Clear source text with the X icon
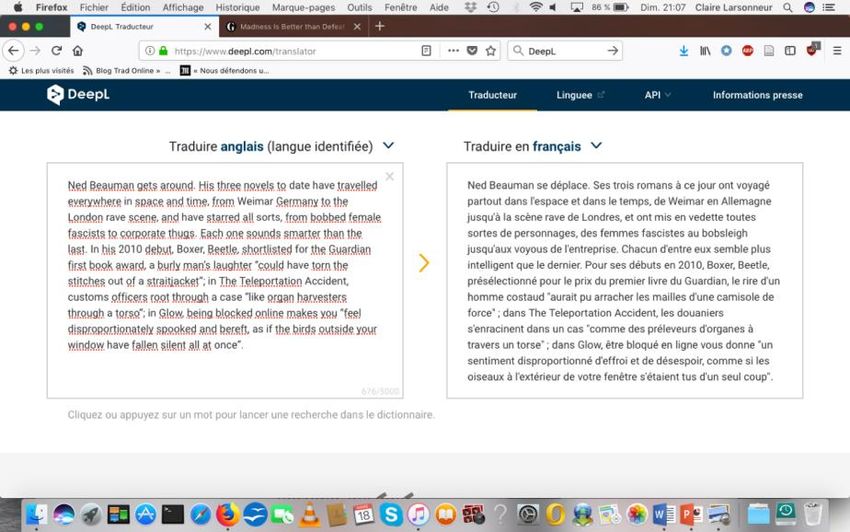Screen dimensions: 850x532 pos(389,176)
